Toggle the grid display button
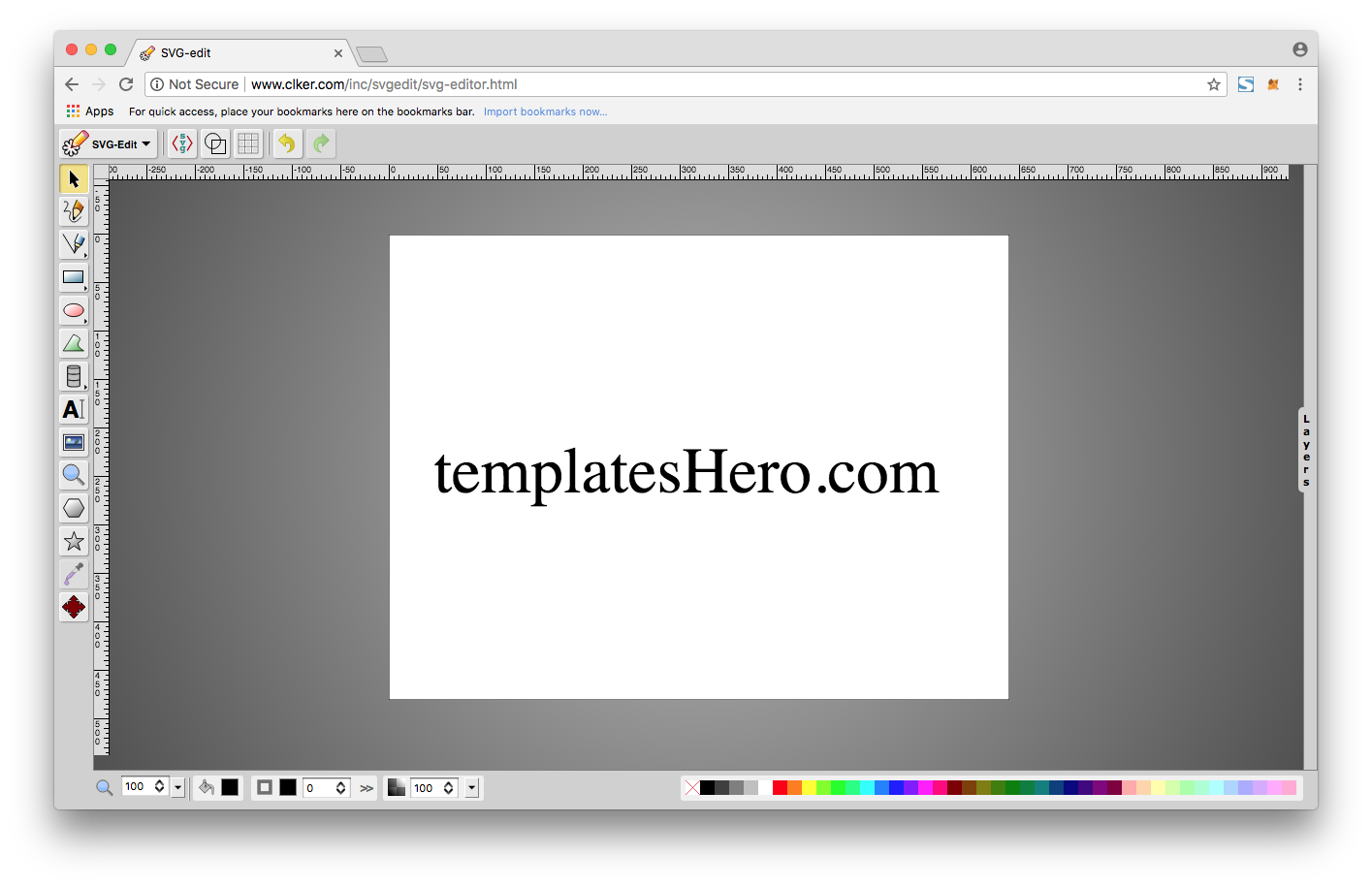The width and height of the screenshot is (1372, 887). click(248, 143)
